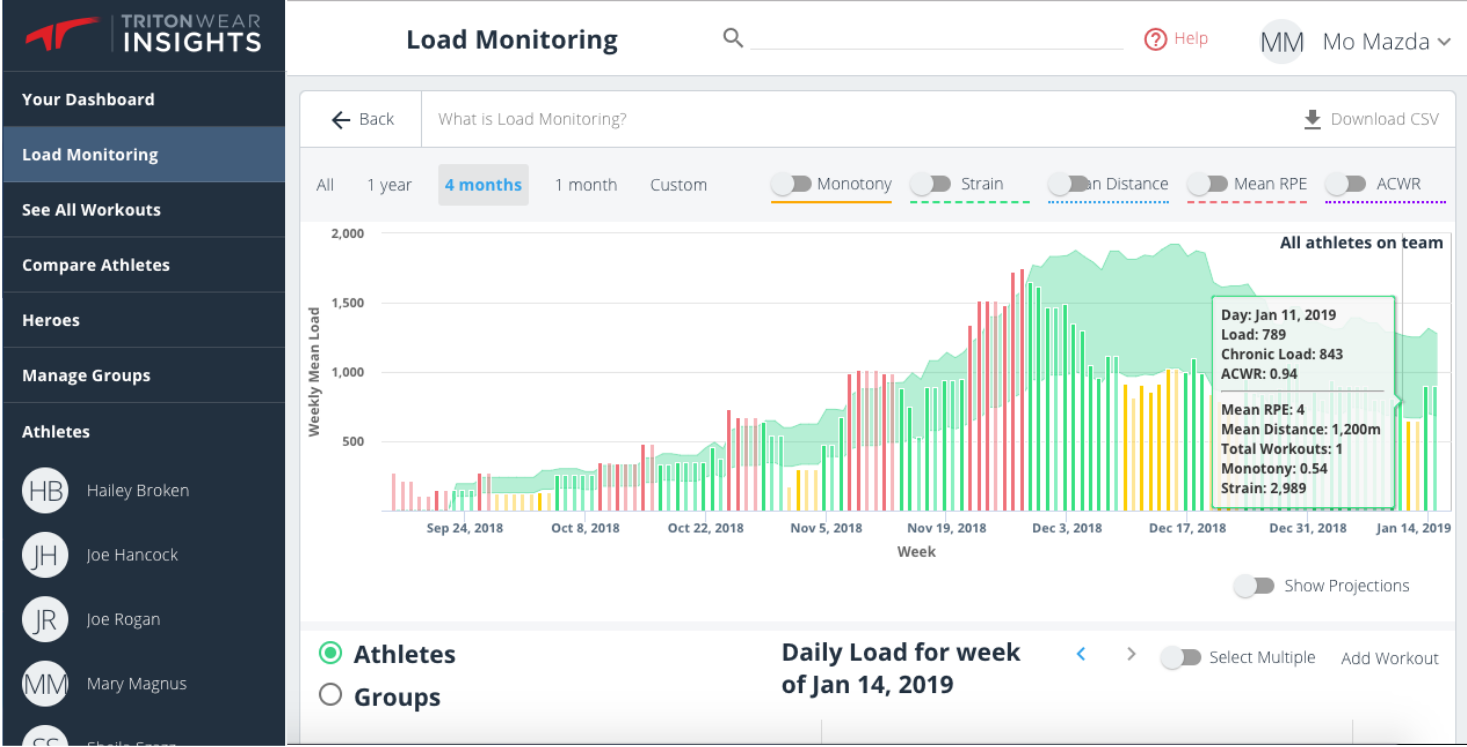Click athlete name Joe Hancock

click(x=132, y=555)
